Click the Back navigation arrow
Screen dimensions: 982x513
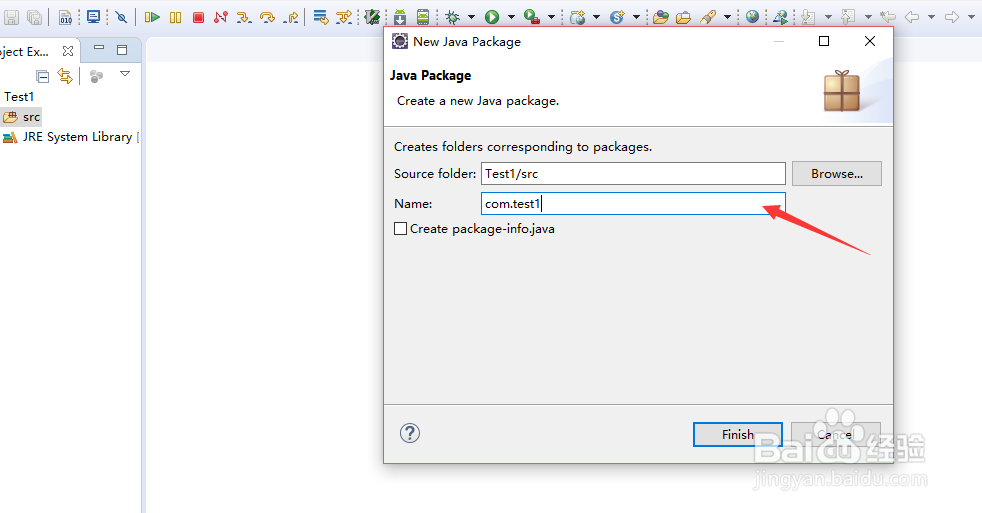912,17
